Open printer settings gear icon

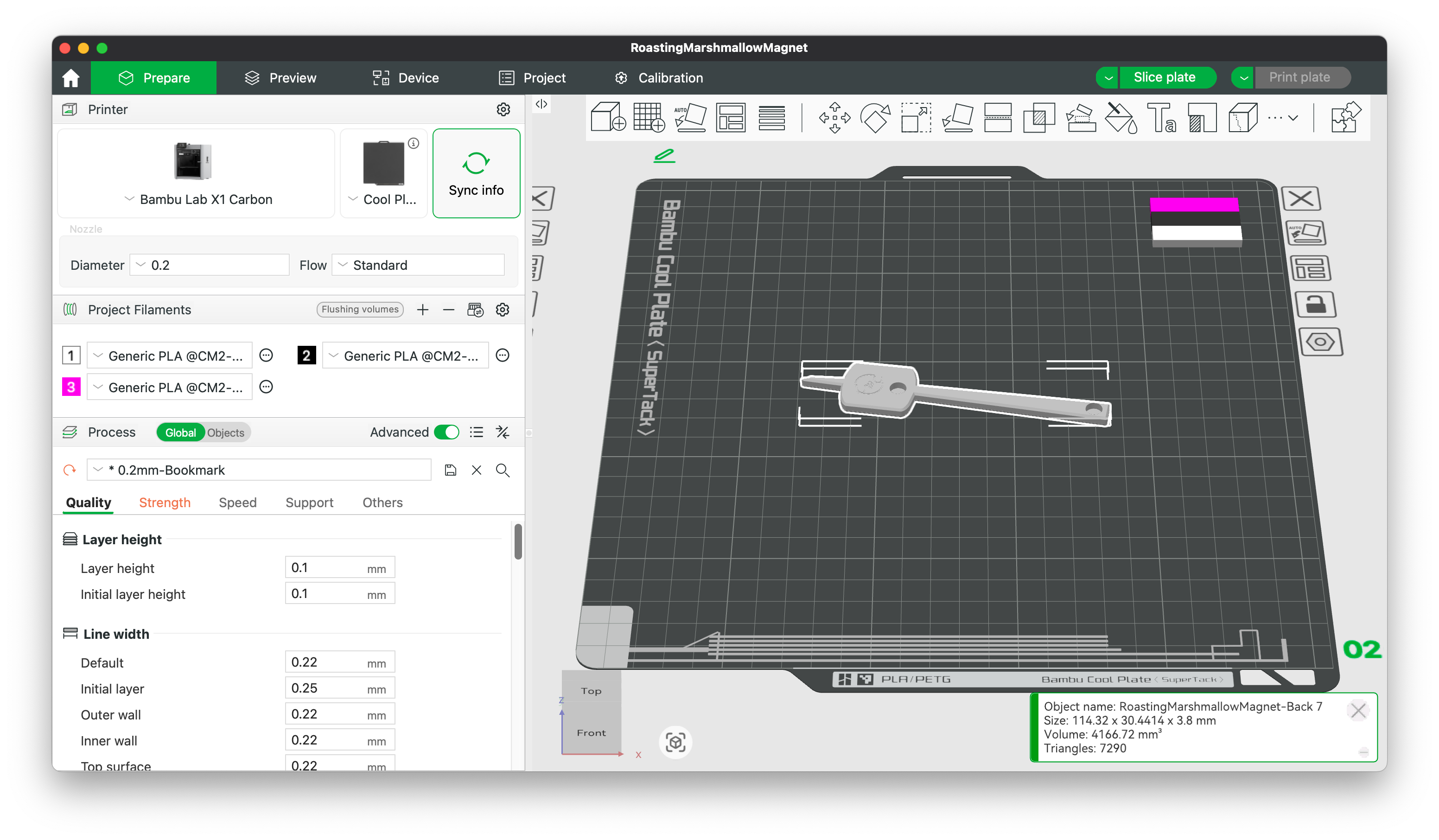[503, 109]
